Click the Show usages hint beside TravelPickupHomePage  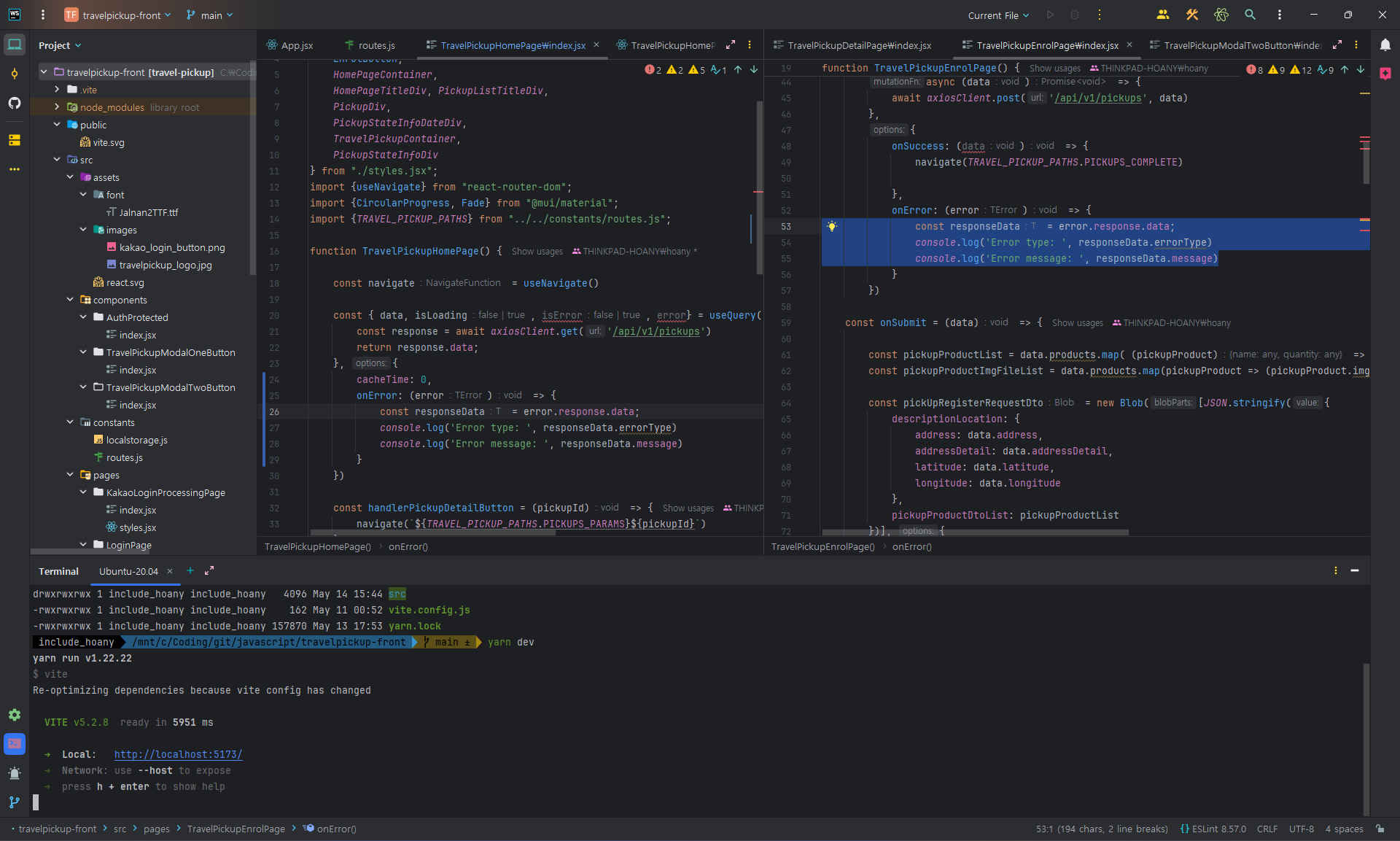click(537, 252)
